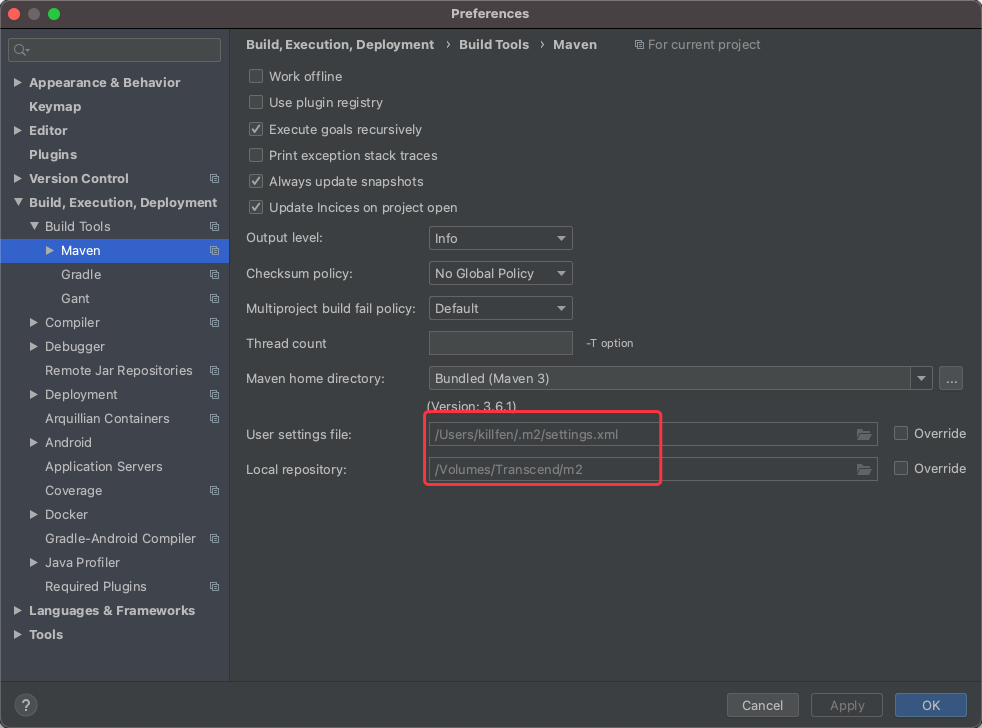Open the Output level dropdown
Viewport: 982px width, 728px height.
click(500, 239)
